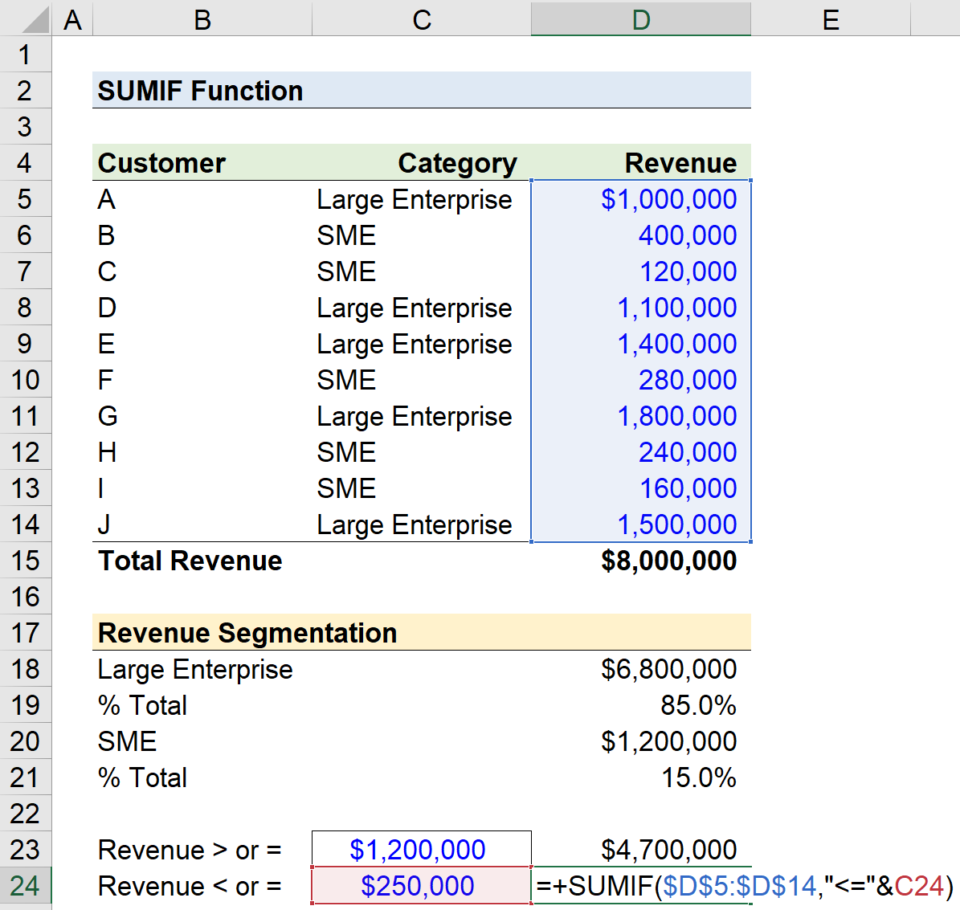Click the Revenue column heading cell
Viewport: 960px width, 910px height.
pyautogui.click(x=680, y=163)
